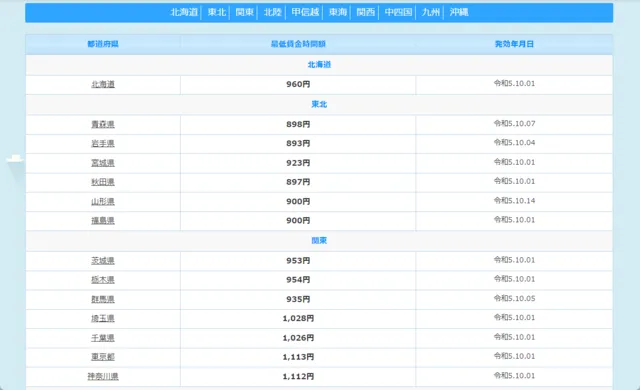
Task: Select the 923円 wage value
Action: pyautogui.click(x=298, y=163)
